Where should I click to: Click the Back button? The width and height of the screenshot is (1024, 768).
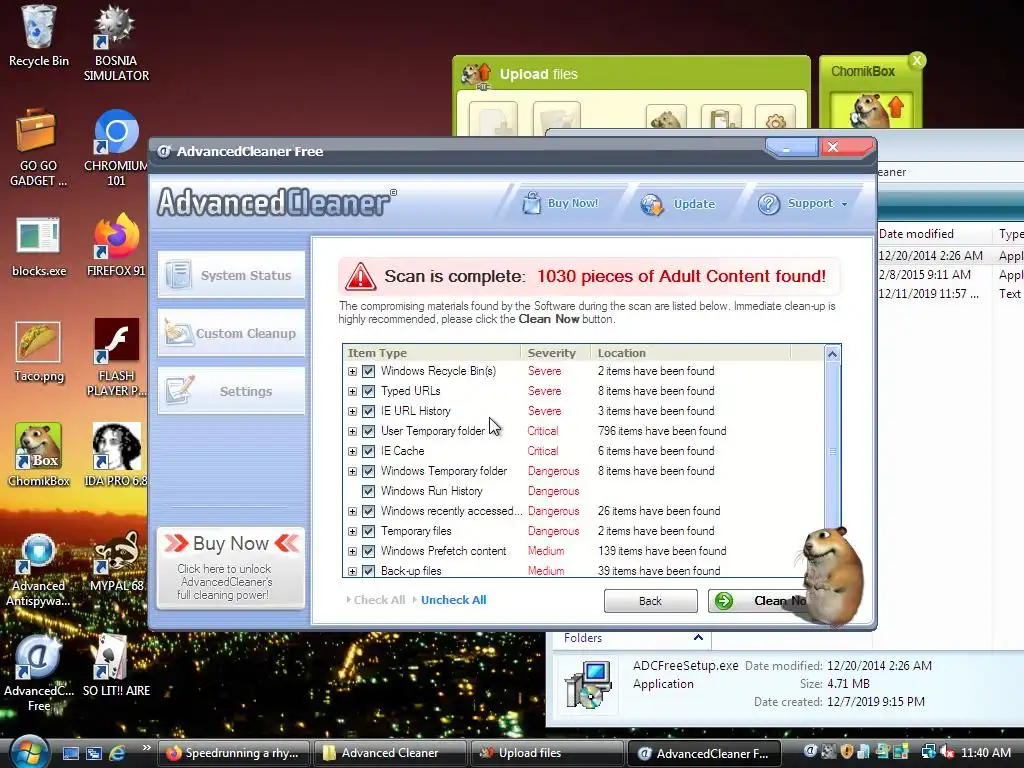(650, 601)
